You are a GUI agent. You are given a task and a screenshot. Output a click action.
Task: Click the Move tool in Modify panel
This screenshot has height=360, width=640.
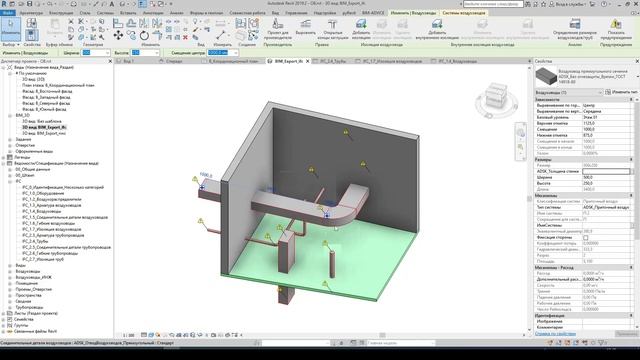coord(118,36)
